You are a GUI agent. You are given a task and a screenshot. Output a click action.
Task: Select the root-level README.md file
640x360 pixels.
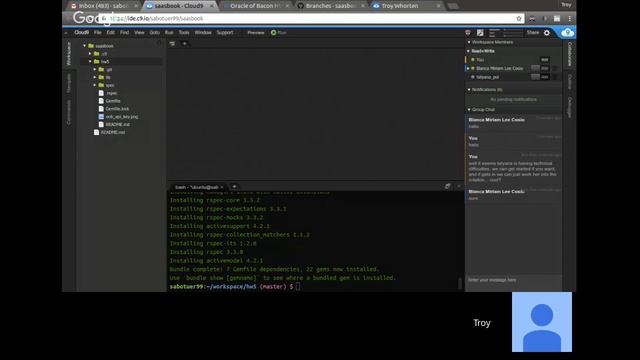coord(113,132)
